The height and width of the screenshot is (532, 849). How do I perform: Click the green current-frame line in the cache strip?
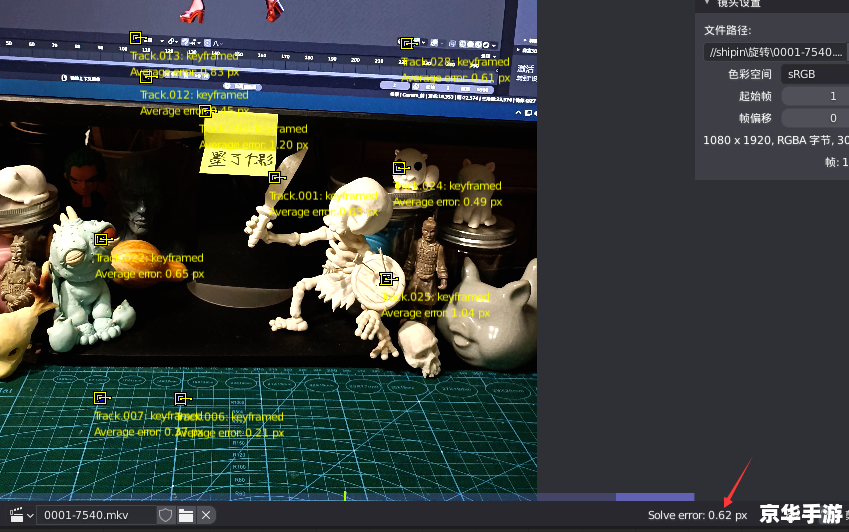tap(345, 496)
